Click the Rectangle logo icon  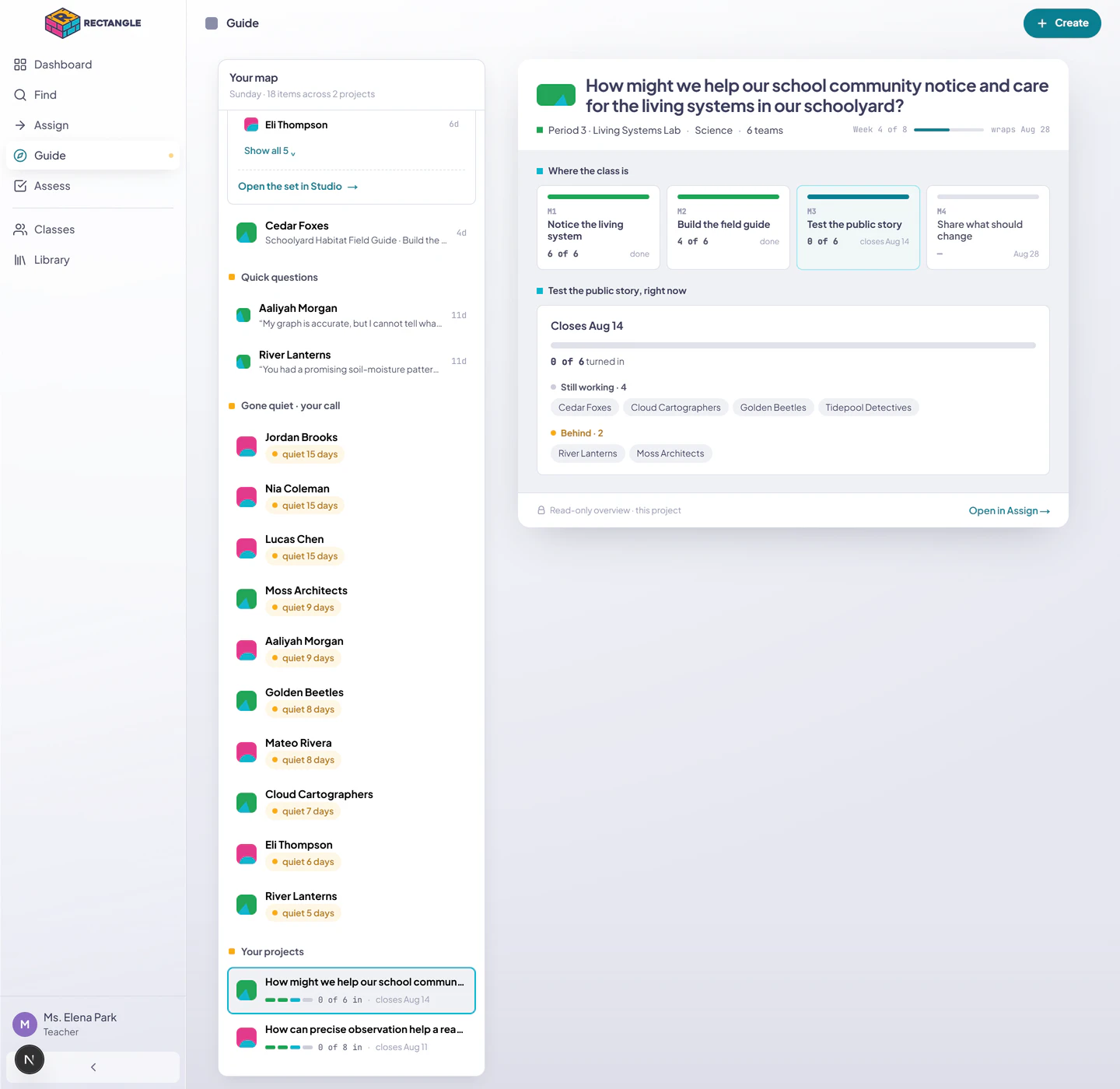pos(62,23)
